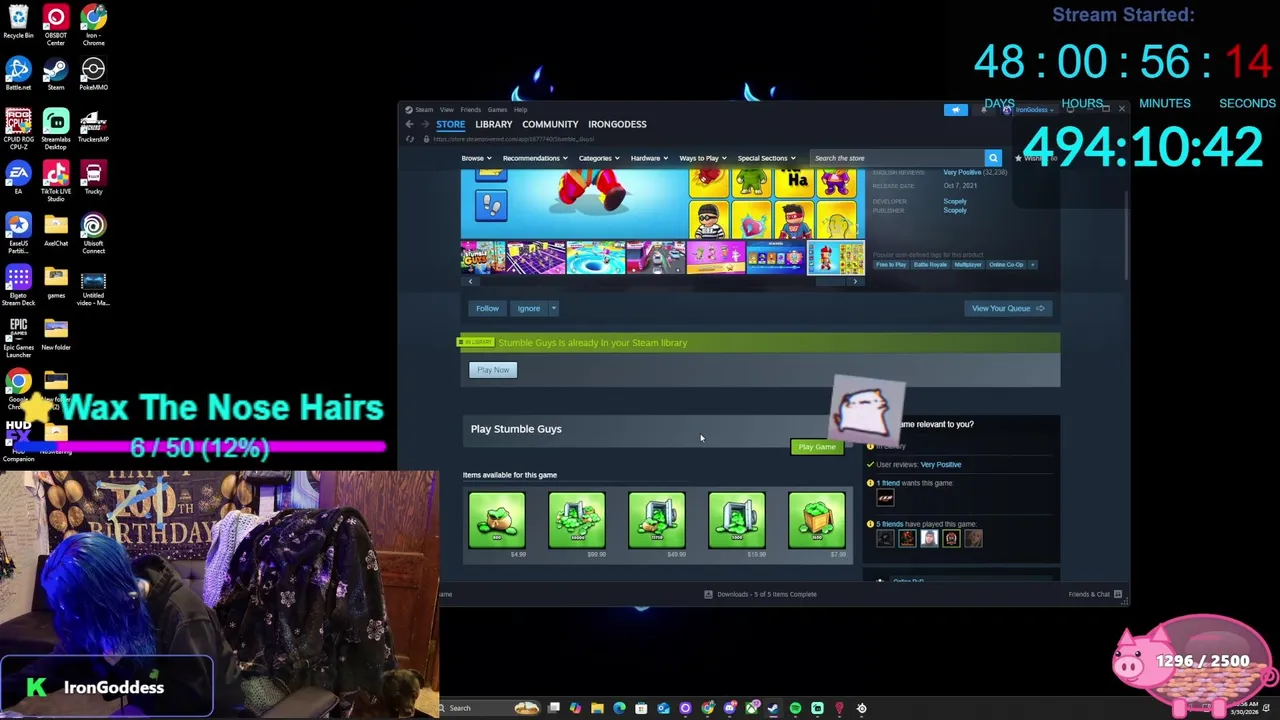
Task: Open Steam announcements megaphone button
Action: (x=955, y=110)
